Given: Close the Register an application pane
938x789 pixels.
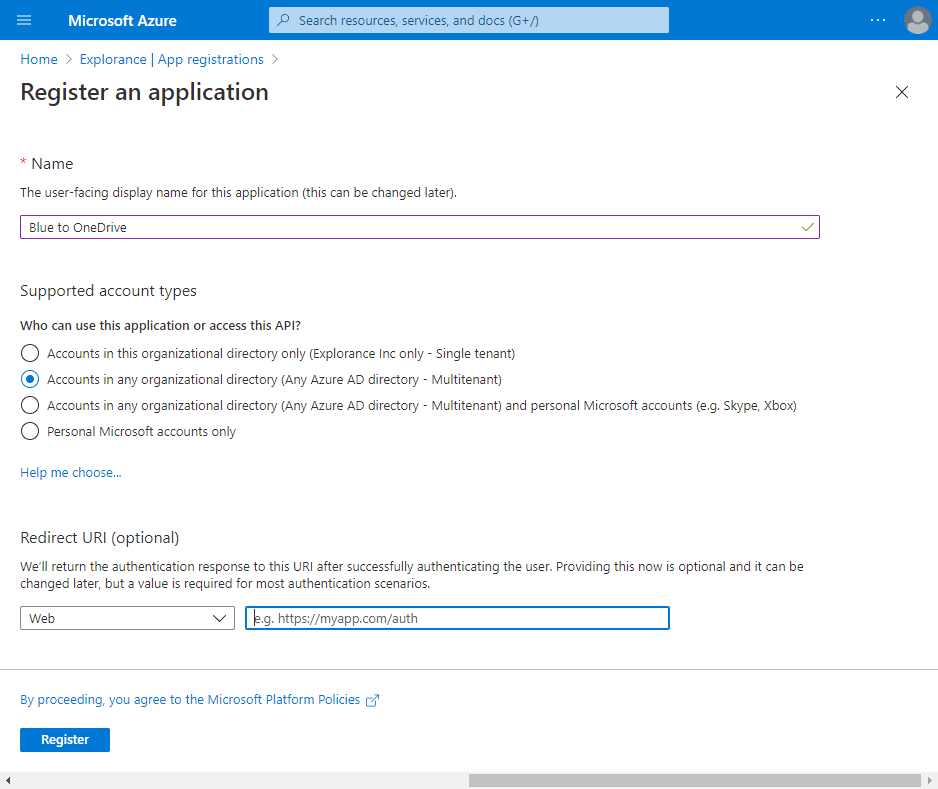Looking at the screenshot, I should (x=901, y=92).
